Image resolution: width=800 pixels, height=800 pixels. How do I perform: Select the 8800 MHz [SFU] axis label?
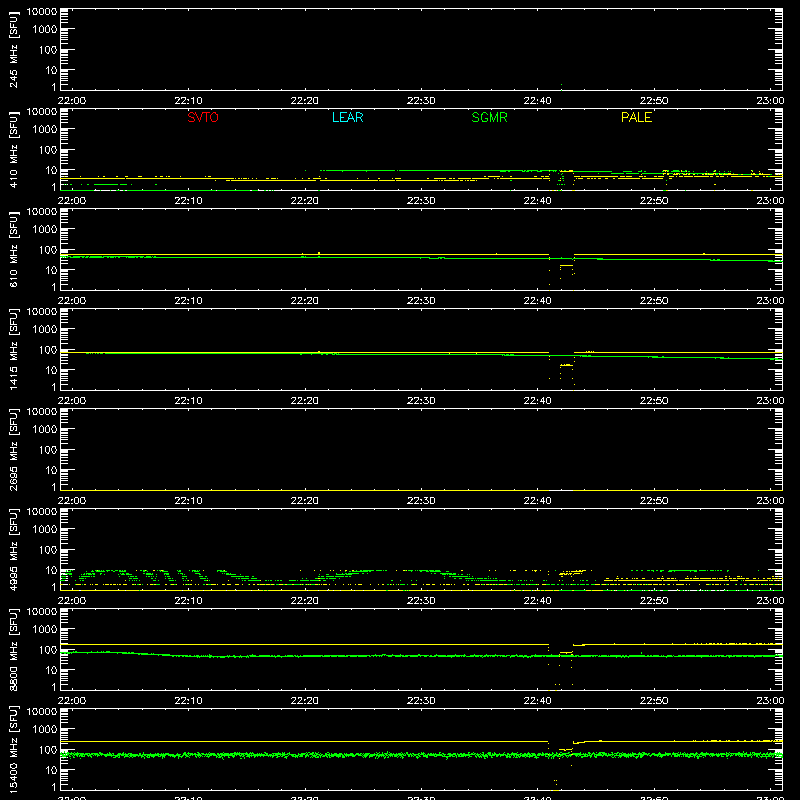coord(13,649)
